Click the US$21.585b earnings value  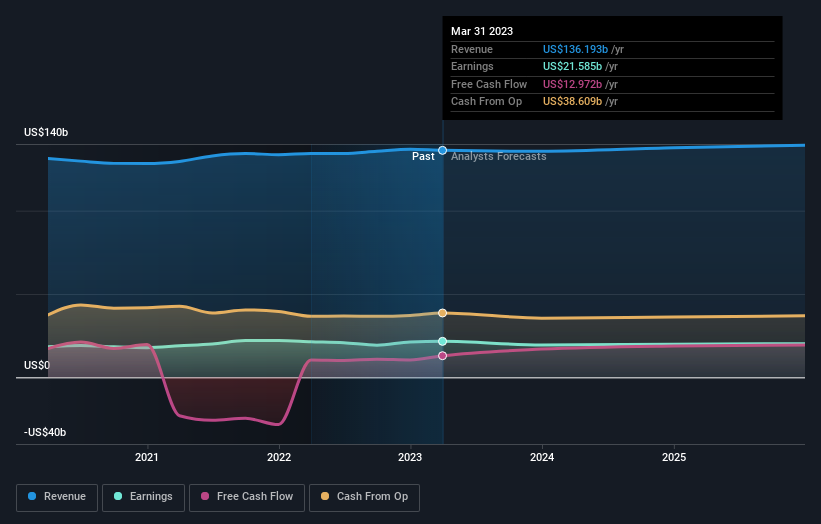(572, 66)
